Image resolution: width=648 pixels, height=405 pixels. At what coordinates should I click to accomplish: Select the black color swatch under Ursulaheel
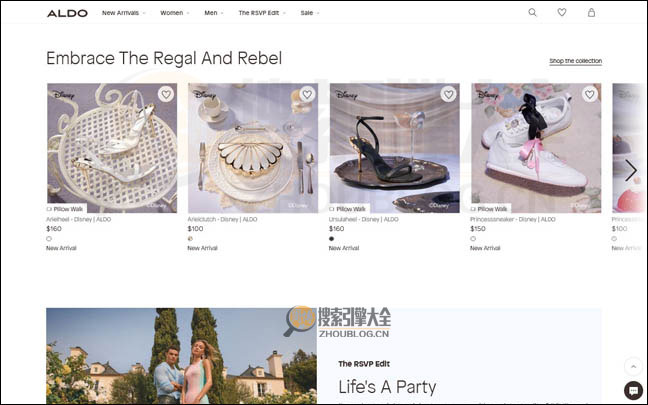tap(332, 239)
